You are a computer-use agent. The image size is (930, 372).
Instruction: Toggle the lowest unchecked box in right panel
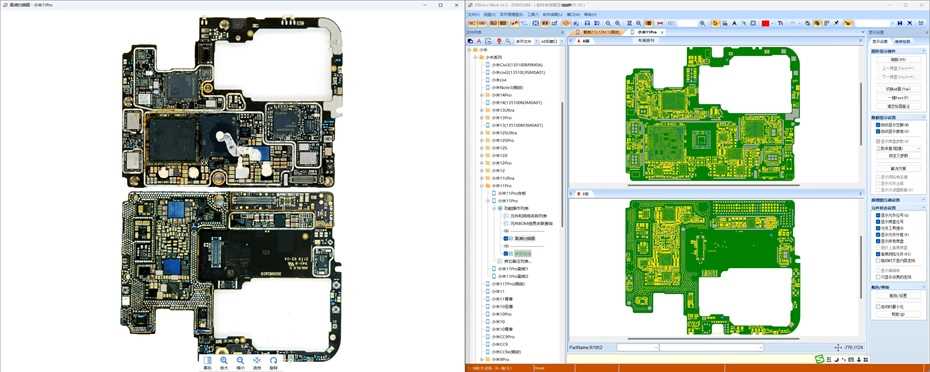(x=878, y=307)
